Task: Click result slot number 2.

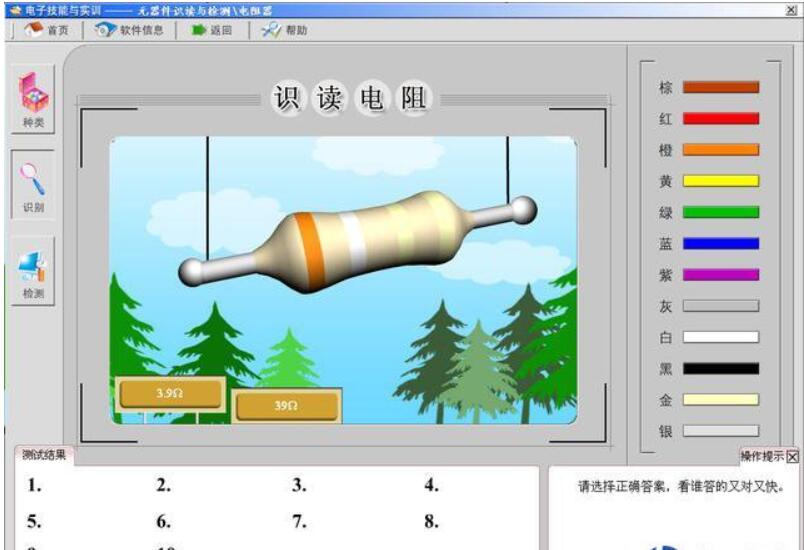Action: click(x=164, y=485)
